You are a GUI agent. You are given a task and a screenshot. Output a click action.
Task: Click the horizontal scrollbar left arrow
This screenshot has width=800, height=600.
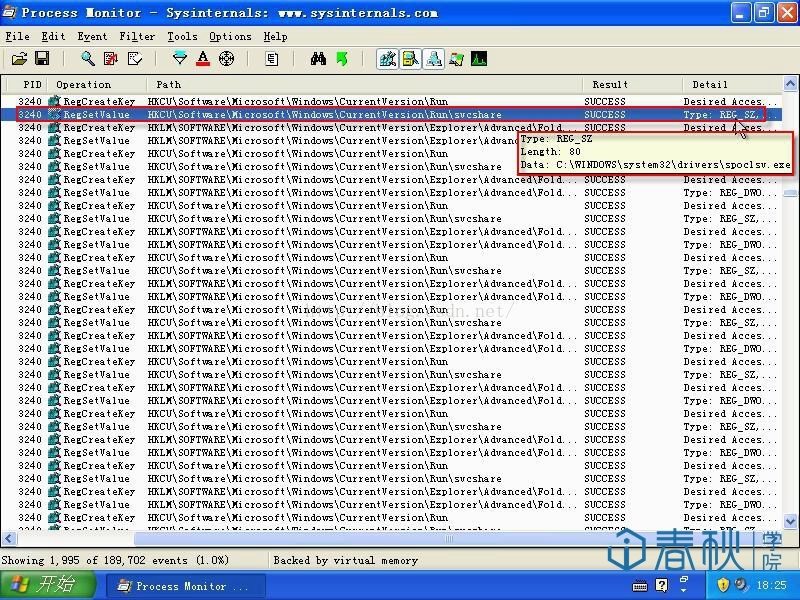pos(9,538)
